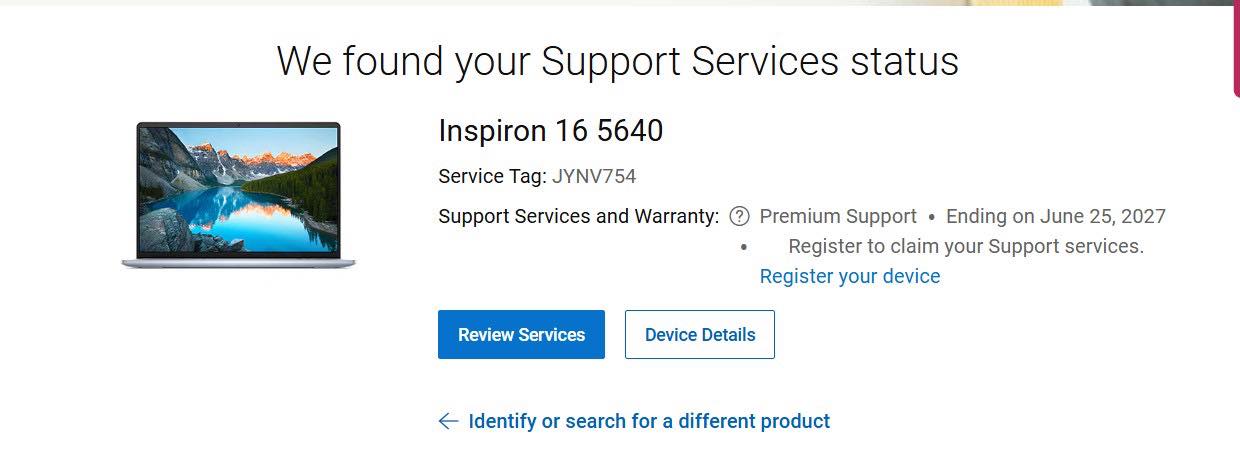Click the Register to claim your Support services text
The image size is (1240, 459).
[x=966, y=246]
